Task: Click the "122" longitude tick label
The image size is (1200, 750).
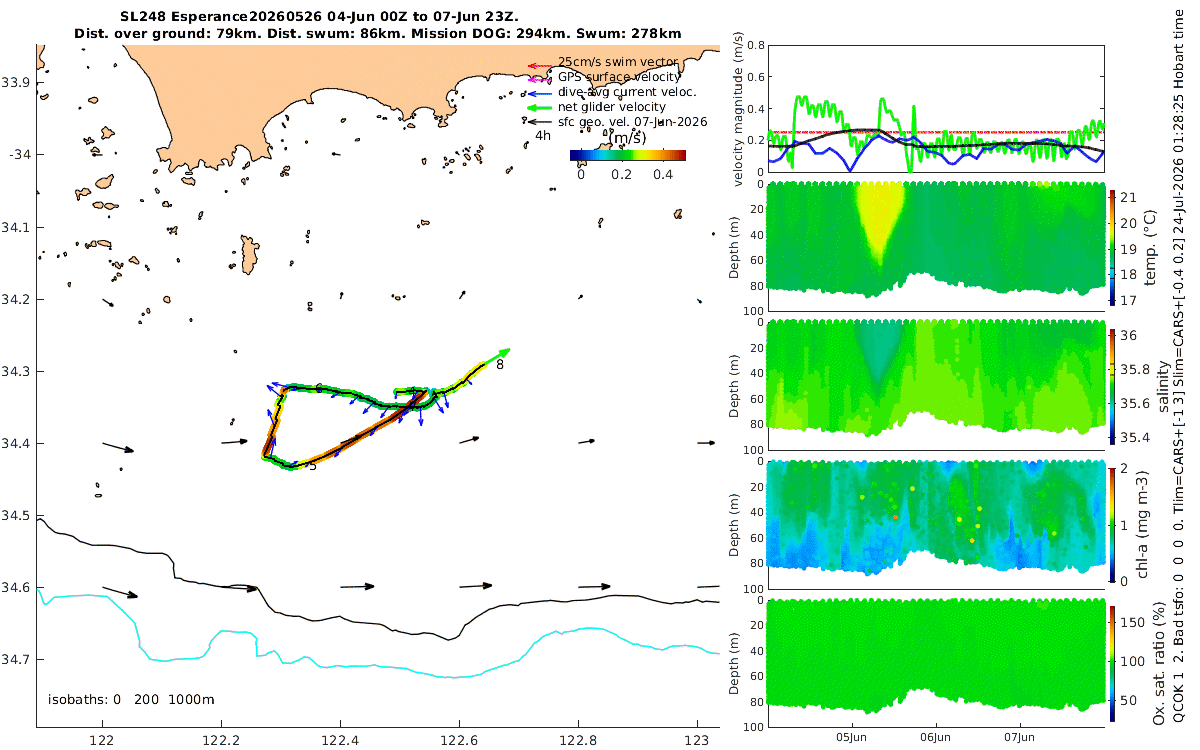Action: [x=101, y=741]
